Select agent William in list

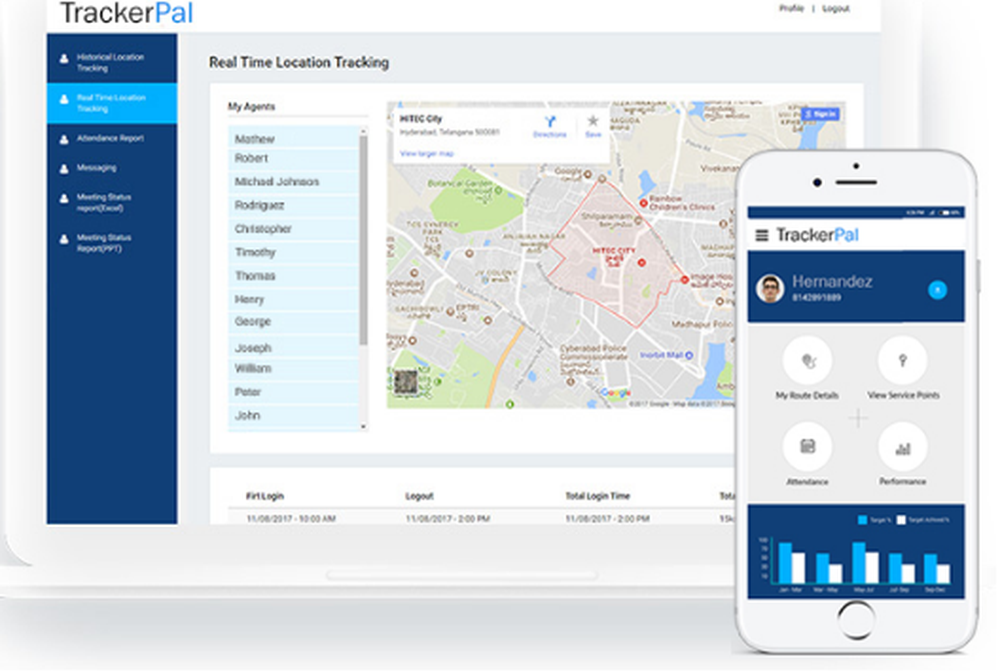pos(293,369)
